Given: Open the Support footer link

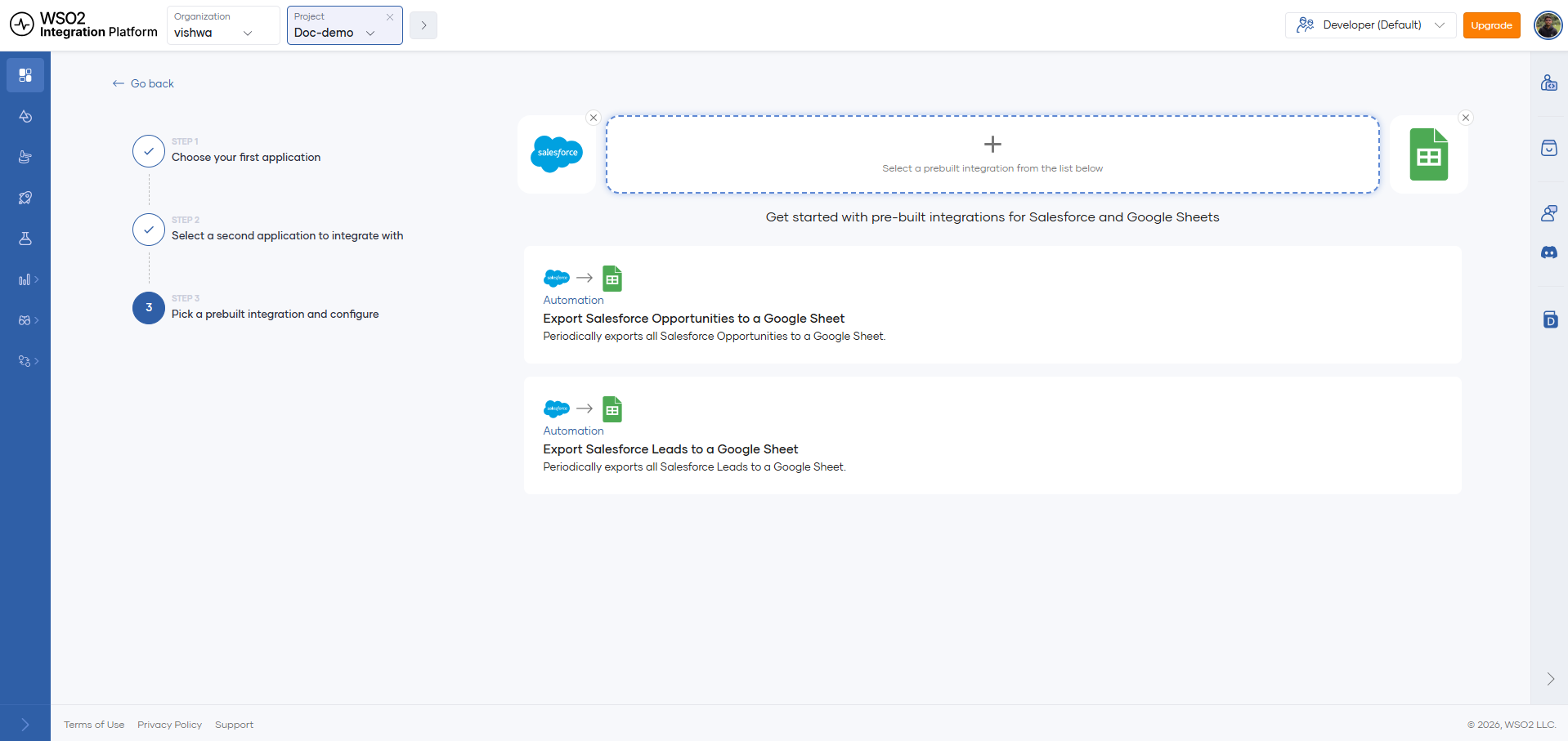Looking at the screenshot, I should click(x=235, y=725).
